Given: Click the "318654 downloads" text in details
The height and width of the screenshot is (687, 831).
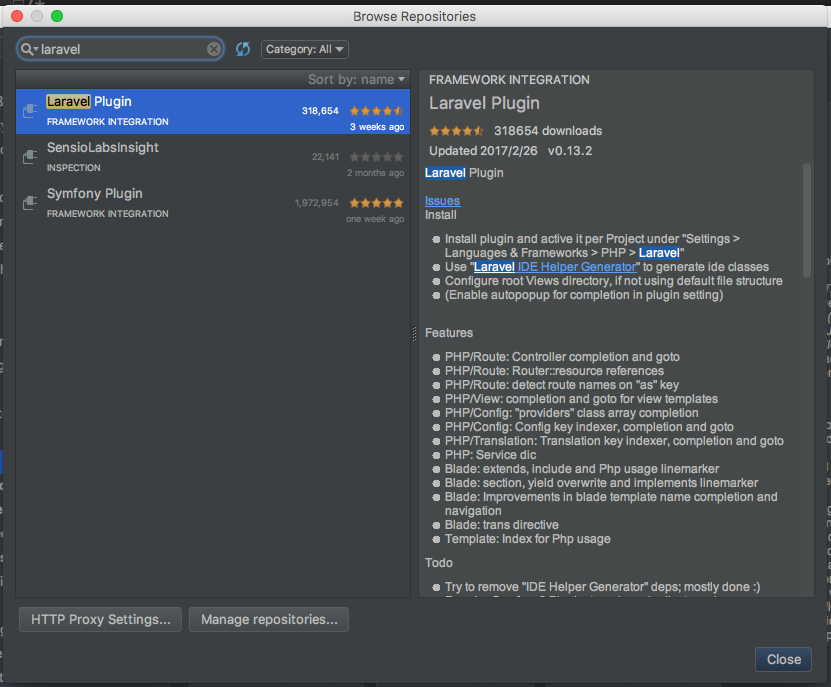Looking at the screenshot, I should 548,130.
